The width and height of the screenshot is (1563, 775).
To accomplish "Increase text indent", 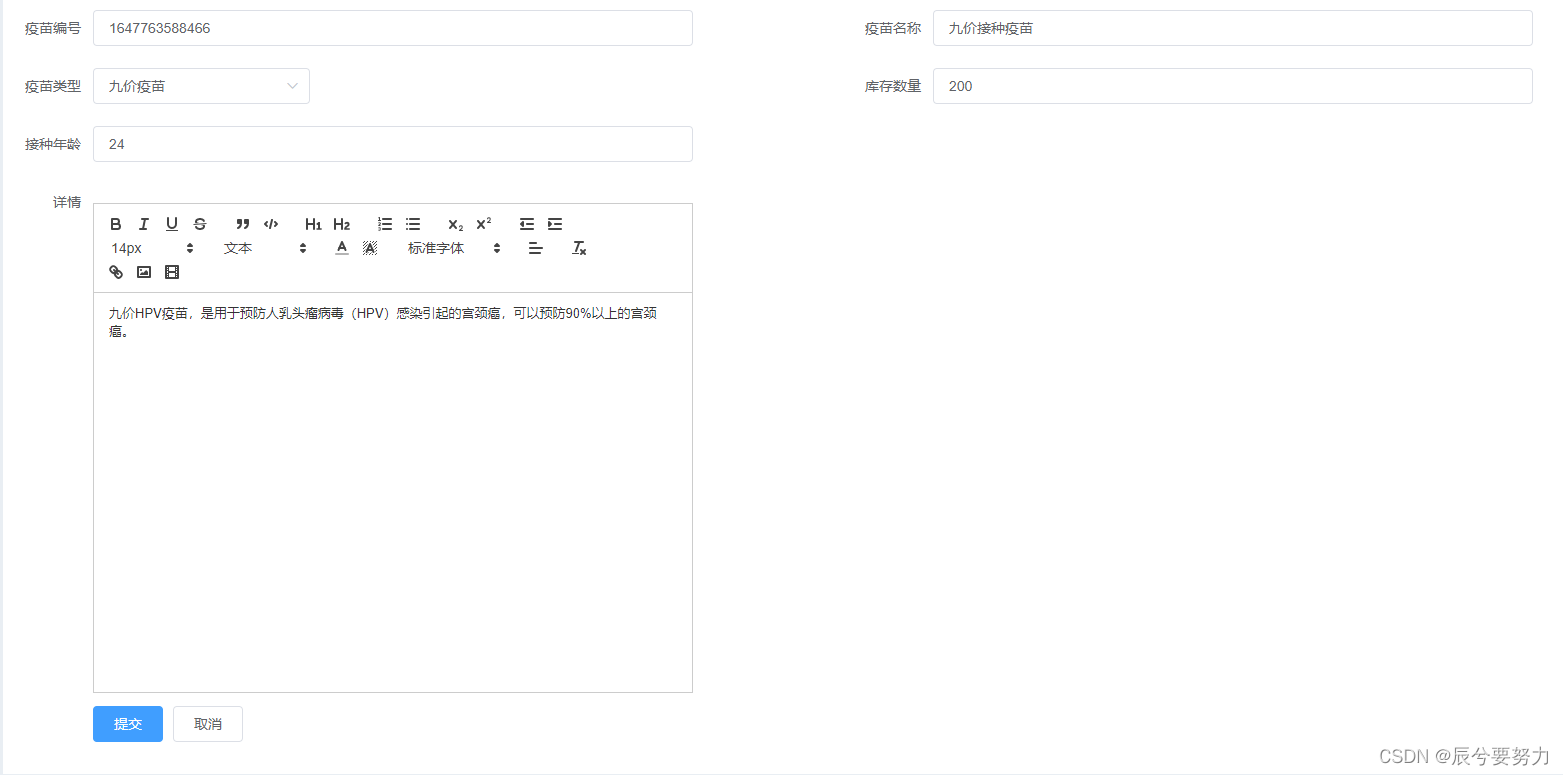I will click(x=554, y=224).
